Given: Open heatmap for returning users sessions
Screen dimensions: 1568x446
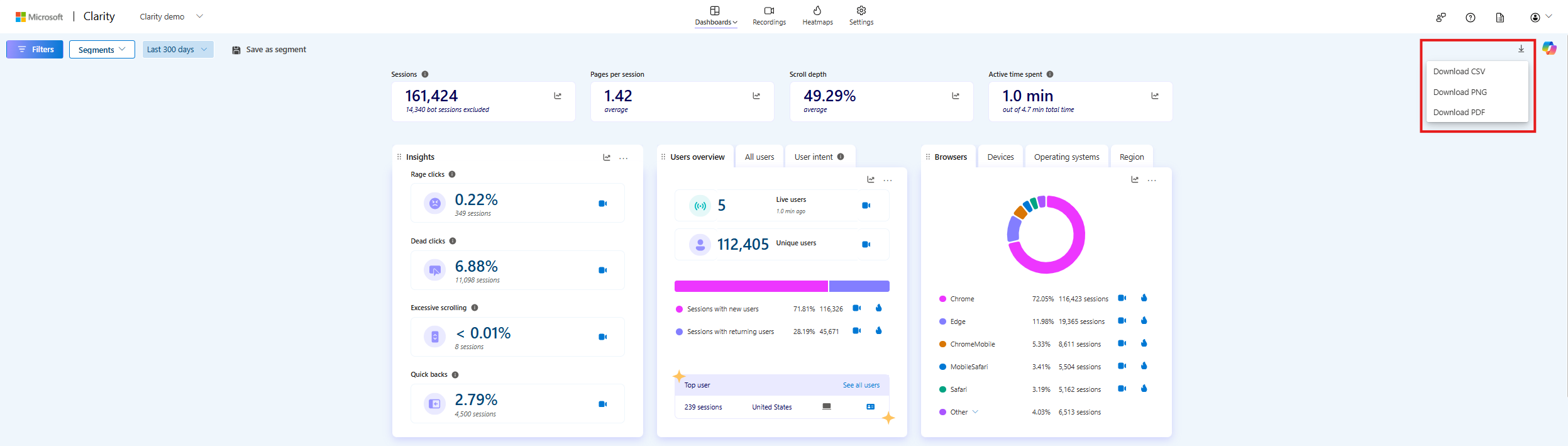Looking at the screenshot, I should pos(879,330).
